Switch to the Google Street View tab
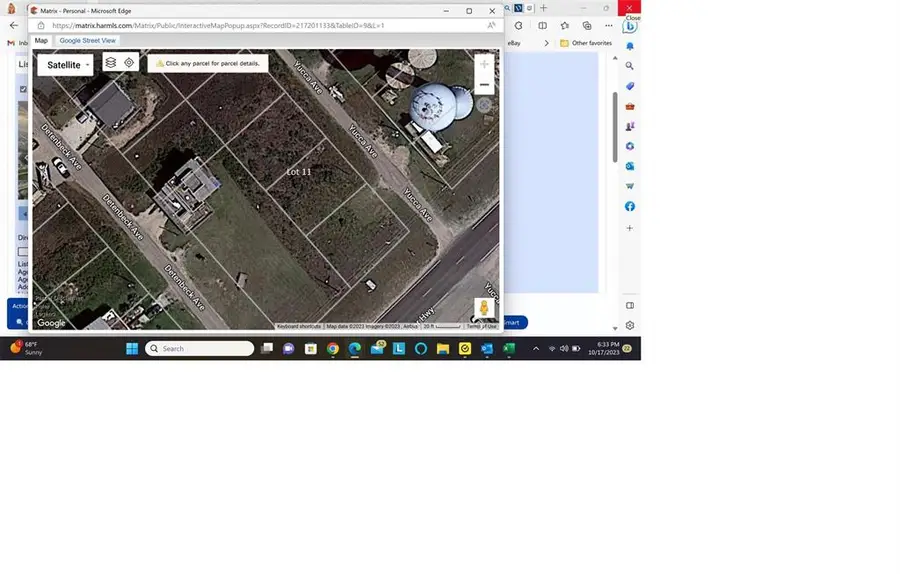The height and width of the screenshot is (574, 900). coord(87,41)
